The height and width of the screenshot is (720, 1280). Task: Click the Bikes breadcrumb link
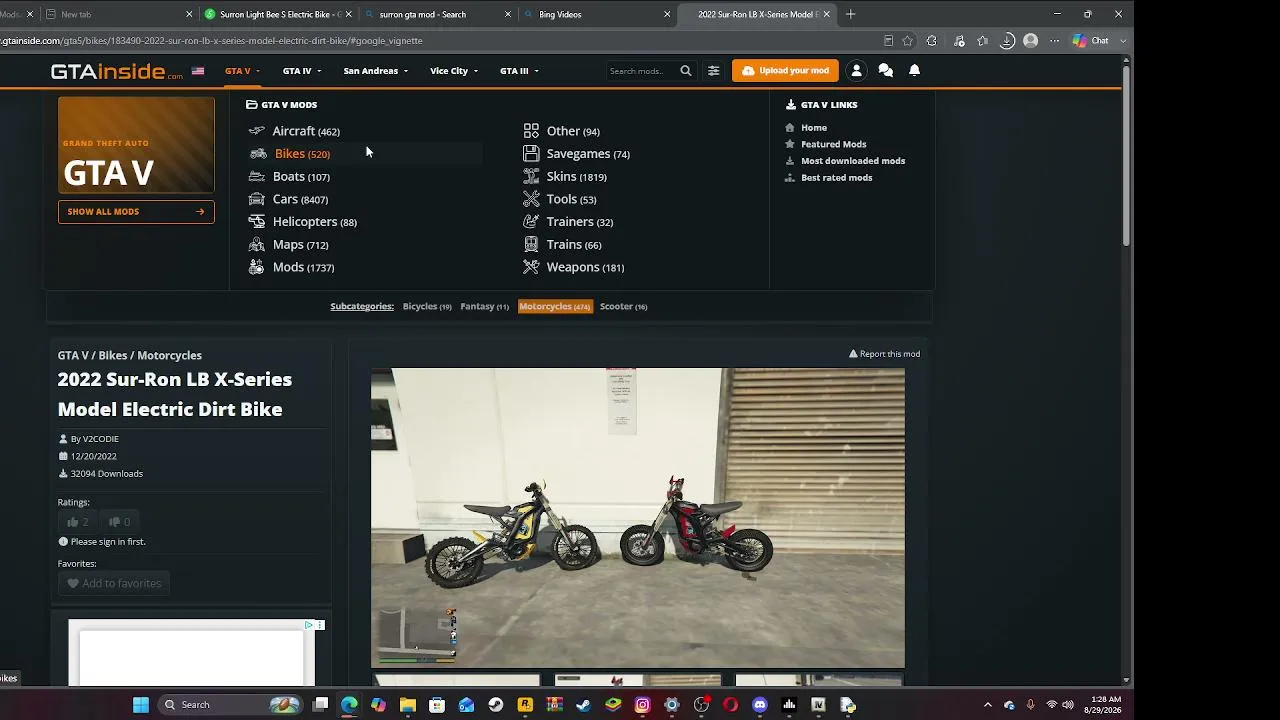click(x=113, y=355)
